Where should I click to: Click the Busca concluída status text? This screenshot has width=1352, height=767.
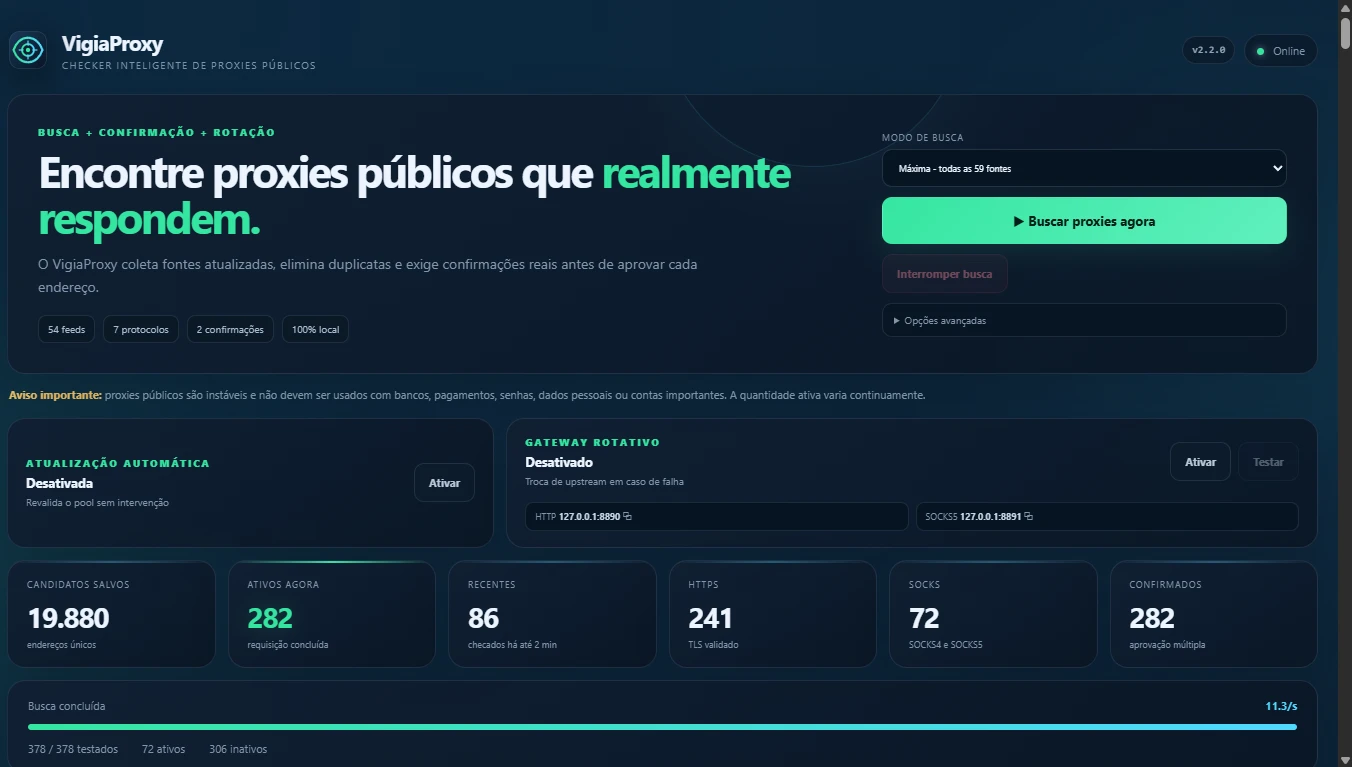coord(66,706)
